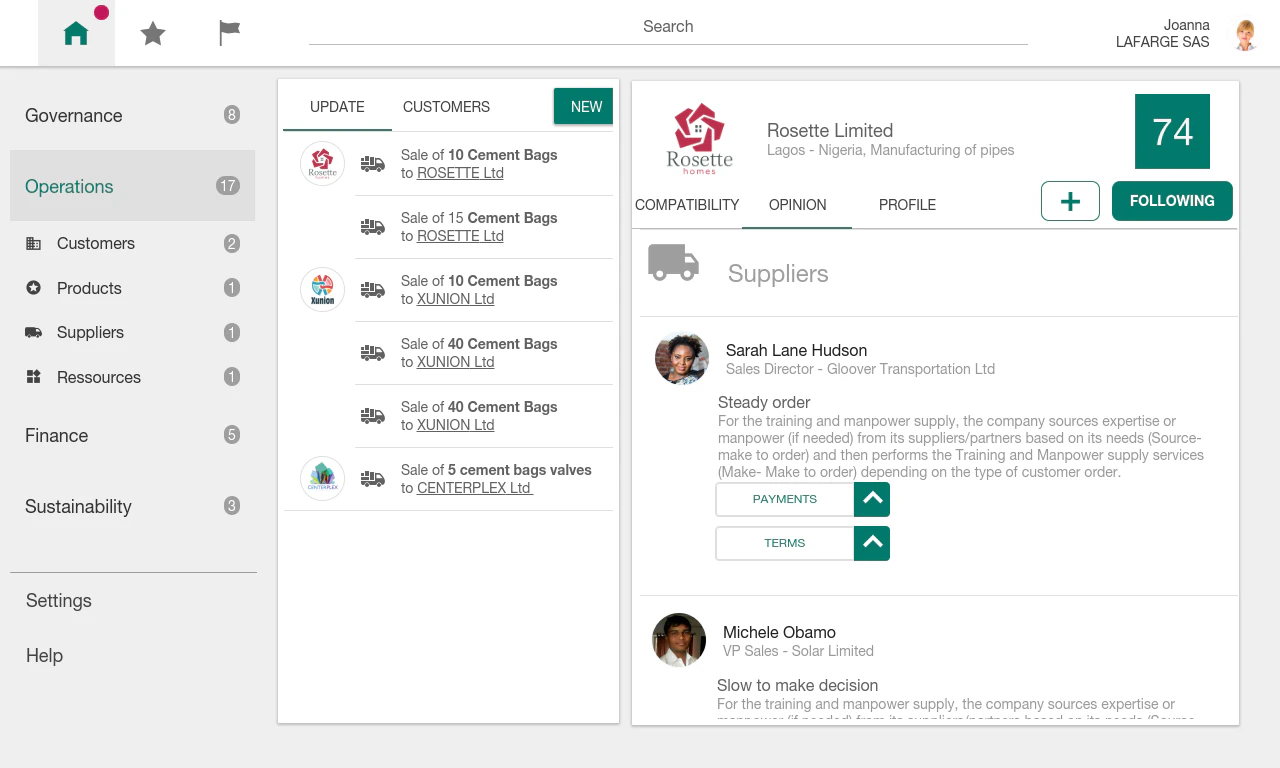The image size is (1280, 768).
Task: Click delivery truck icon for 15 bags ROSETTE sale
Action: pos(373,227)
